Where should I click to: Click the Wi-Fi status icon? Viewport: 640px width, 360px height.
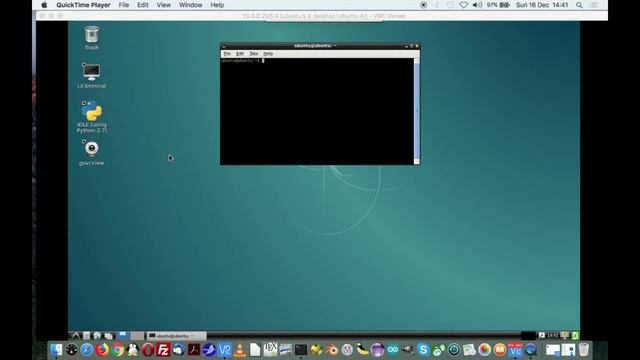pyautogui.click(x=463, y=5)
